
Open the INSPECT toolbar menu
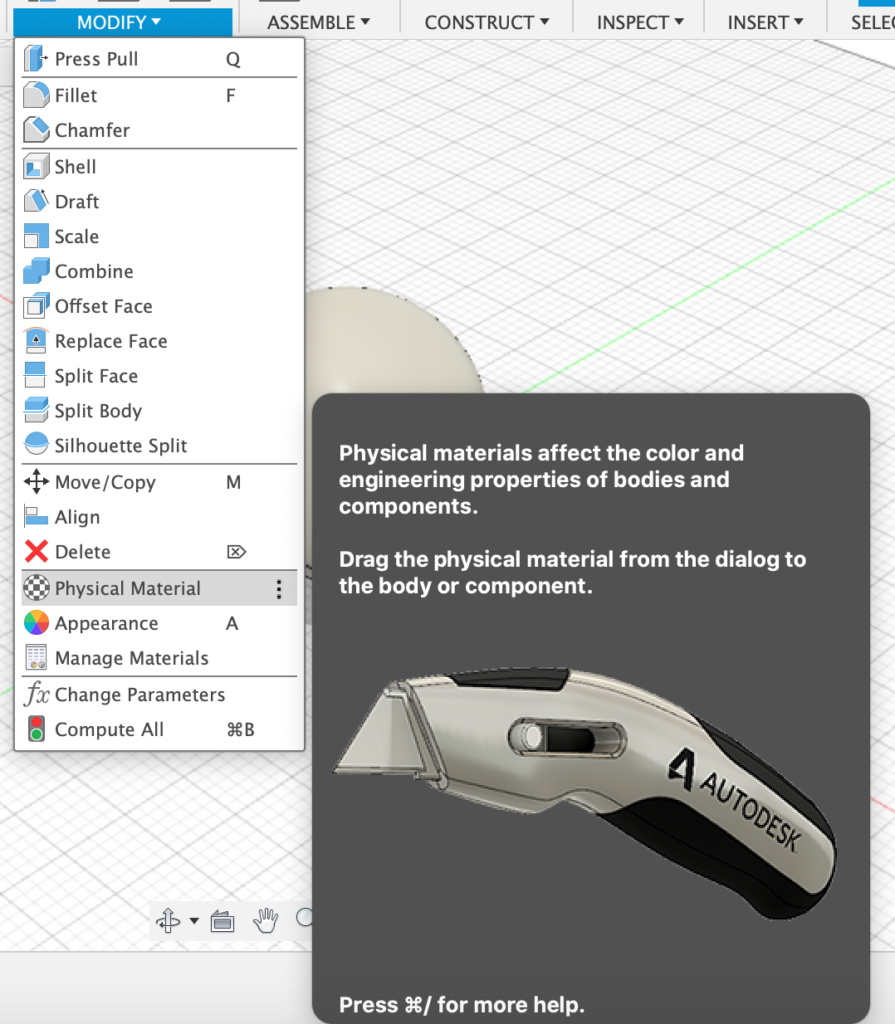point(640,22)
